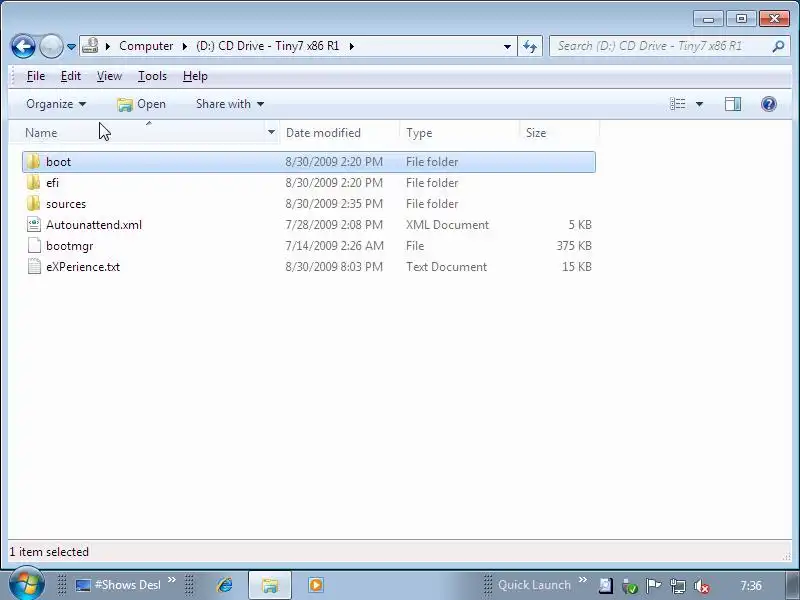800x600 pixels.
Task: Expand the Quick Launch chevron
Action: 583,580
